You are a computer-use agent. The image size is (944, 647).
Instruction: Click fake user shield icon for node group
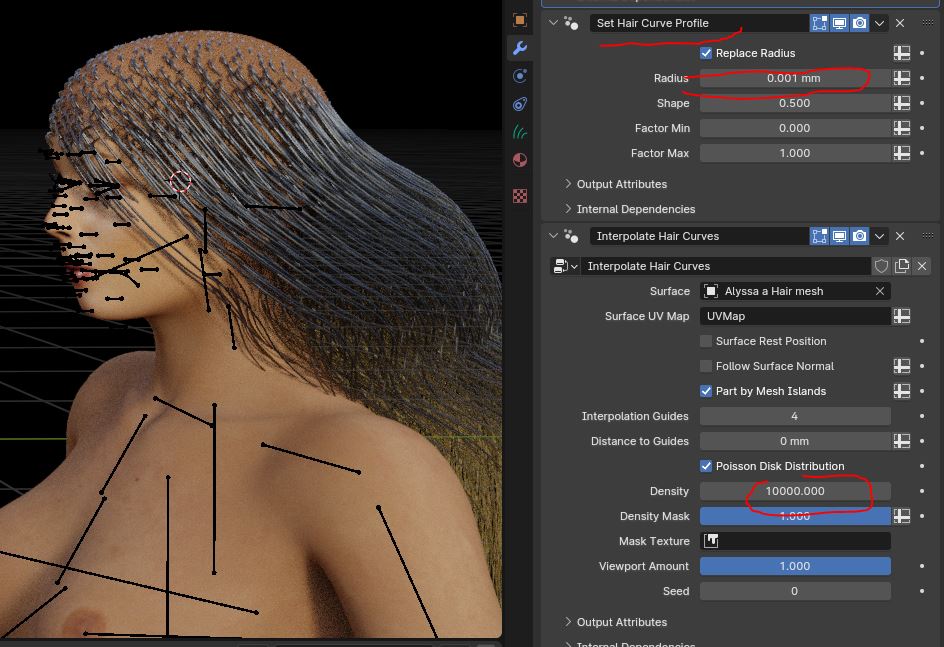[882, 266]
